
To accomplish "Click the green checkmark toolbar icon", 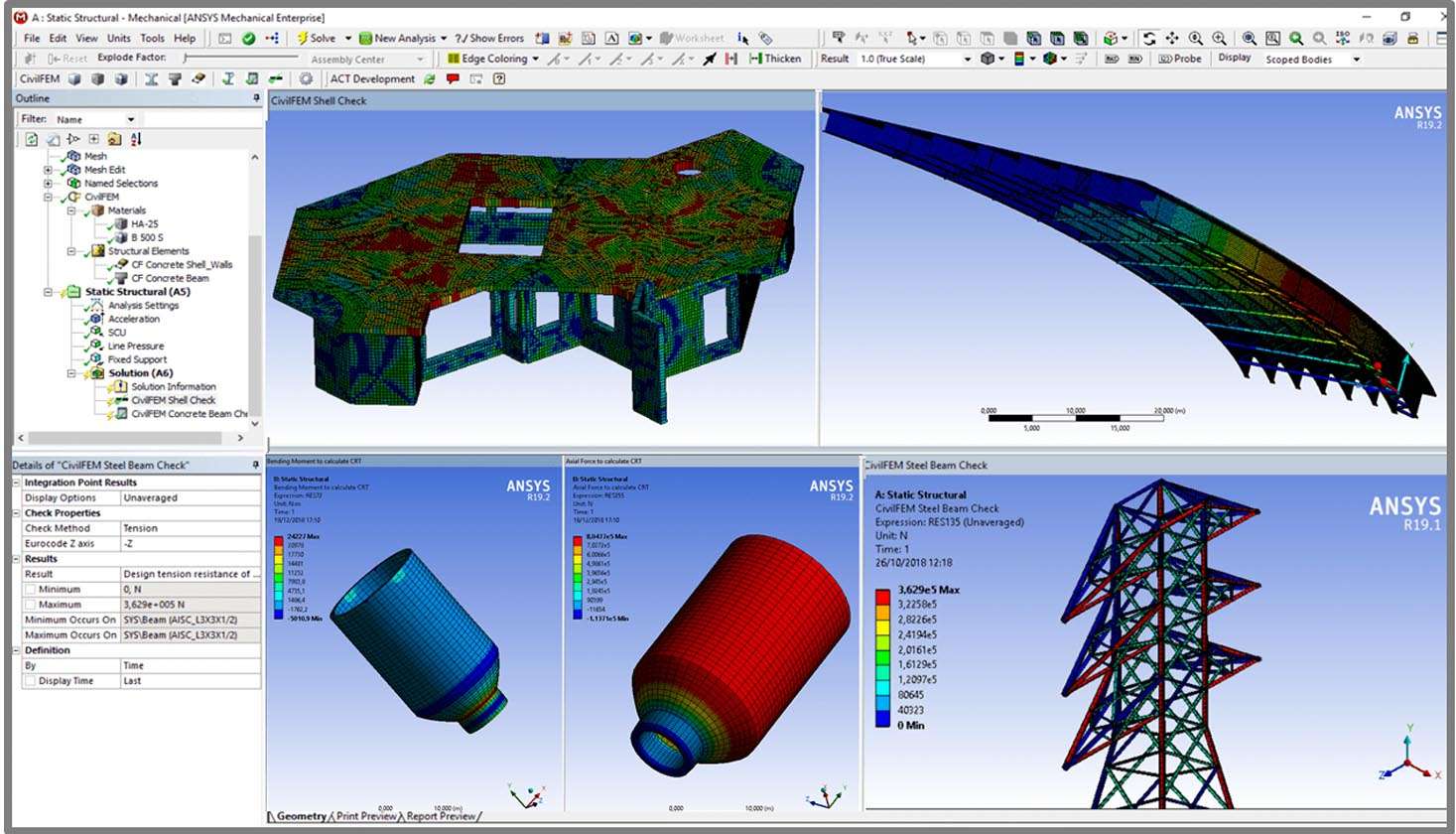I will click(248, 39).
